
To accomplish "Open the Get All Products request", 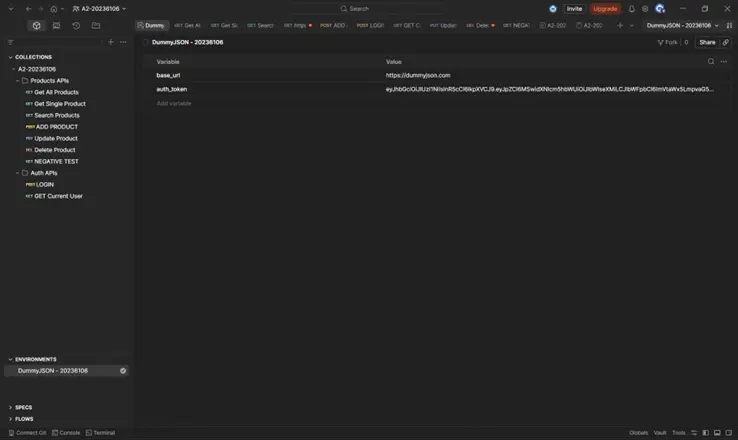I will 56,92.
